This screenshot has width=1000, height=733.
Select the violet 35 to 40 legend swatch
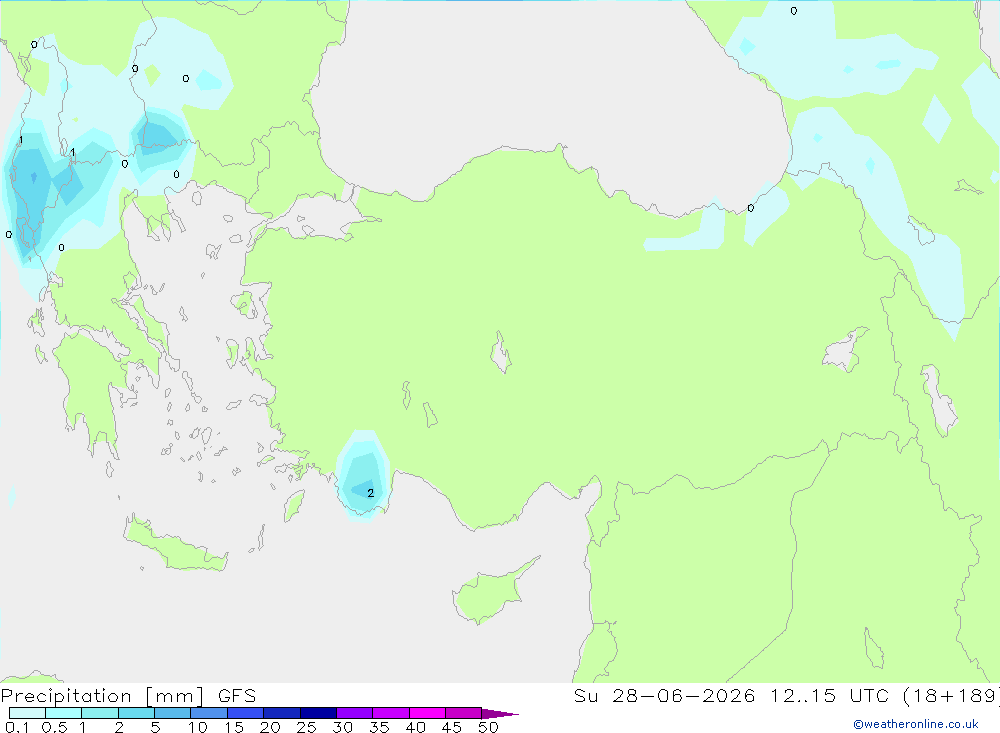pos(391,713)
